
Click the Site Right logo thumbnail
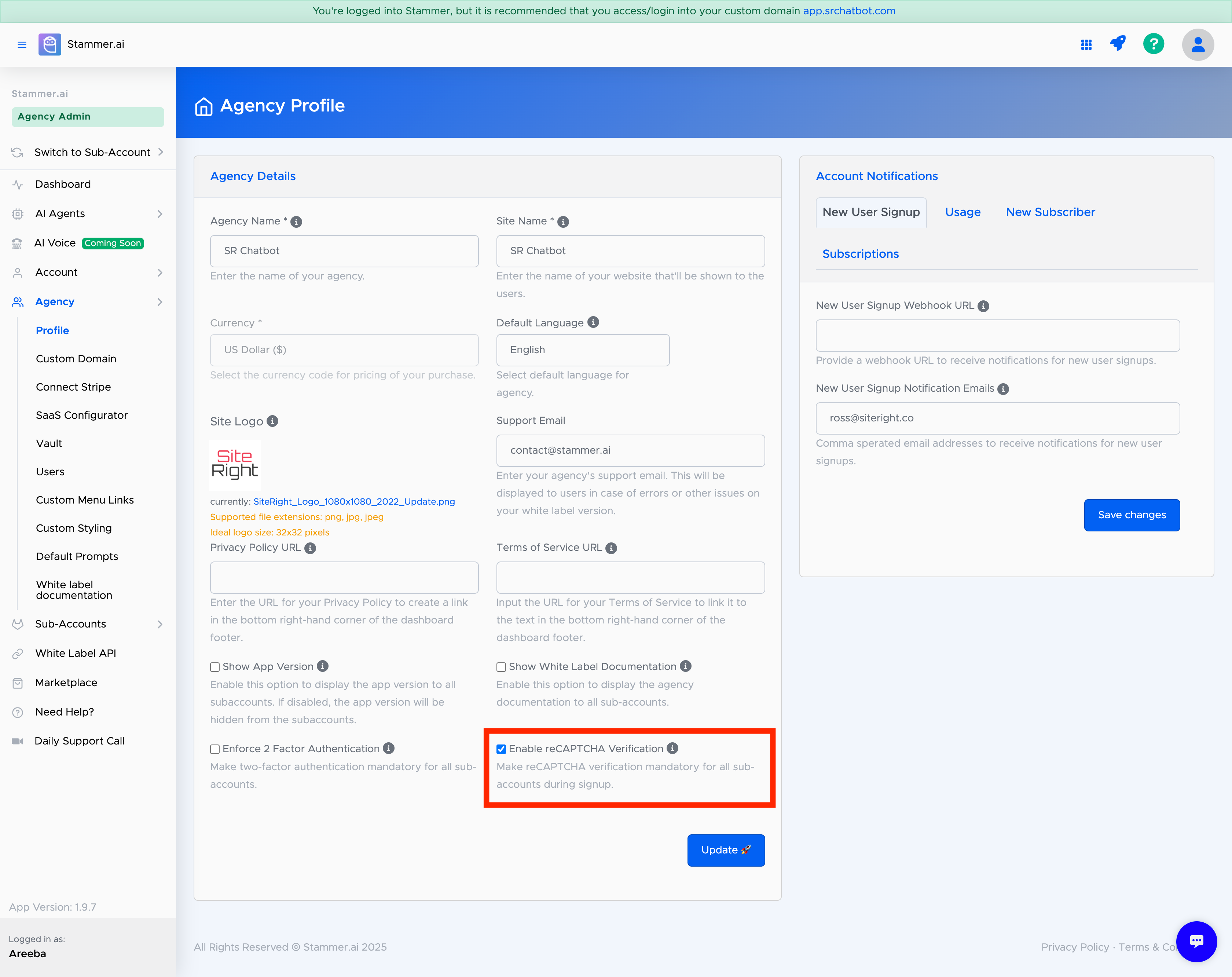(235, 465)
